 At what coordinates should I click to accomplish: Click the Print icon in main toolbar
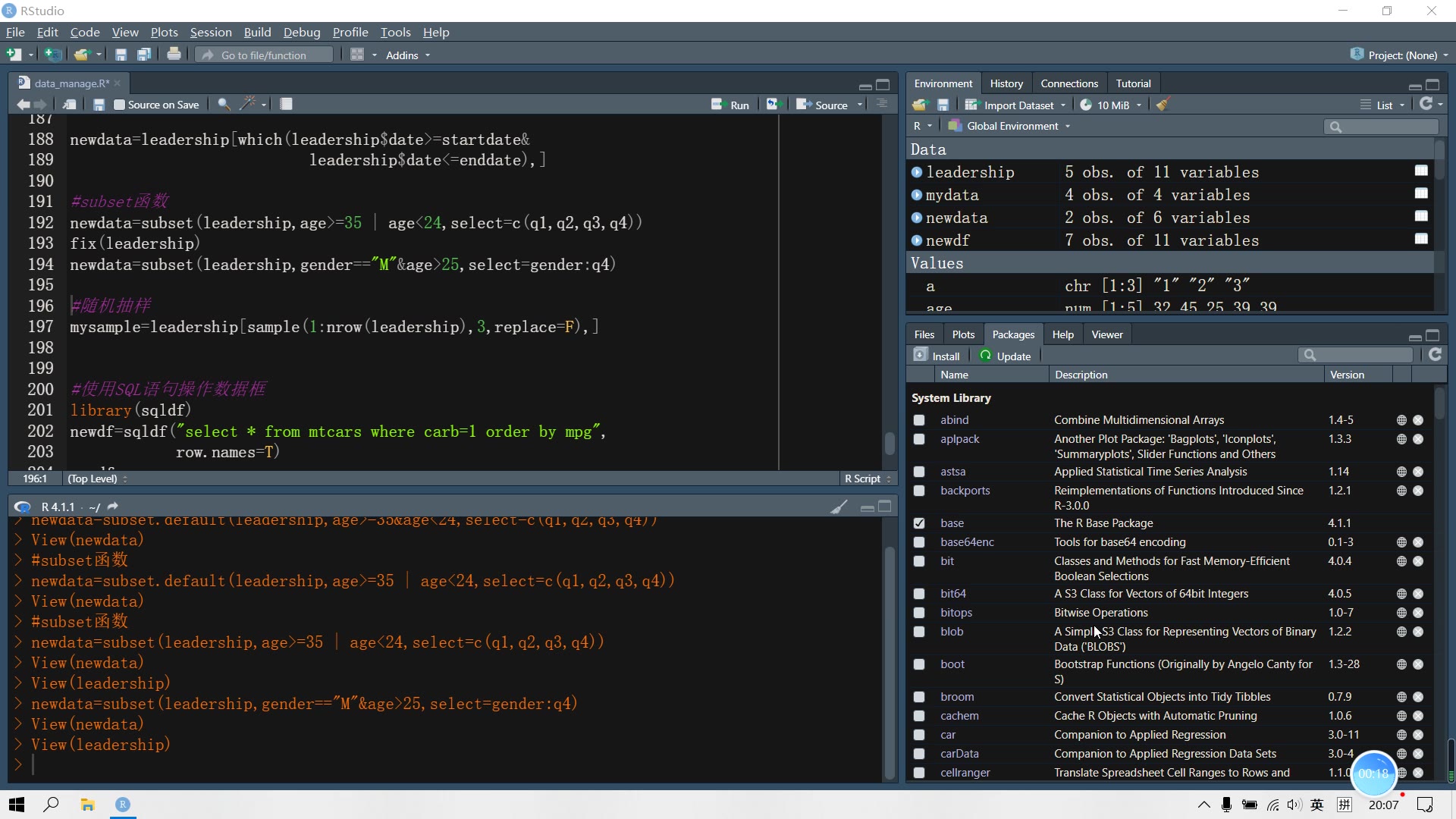pos(174,55)
